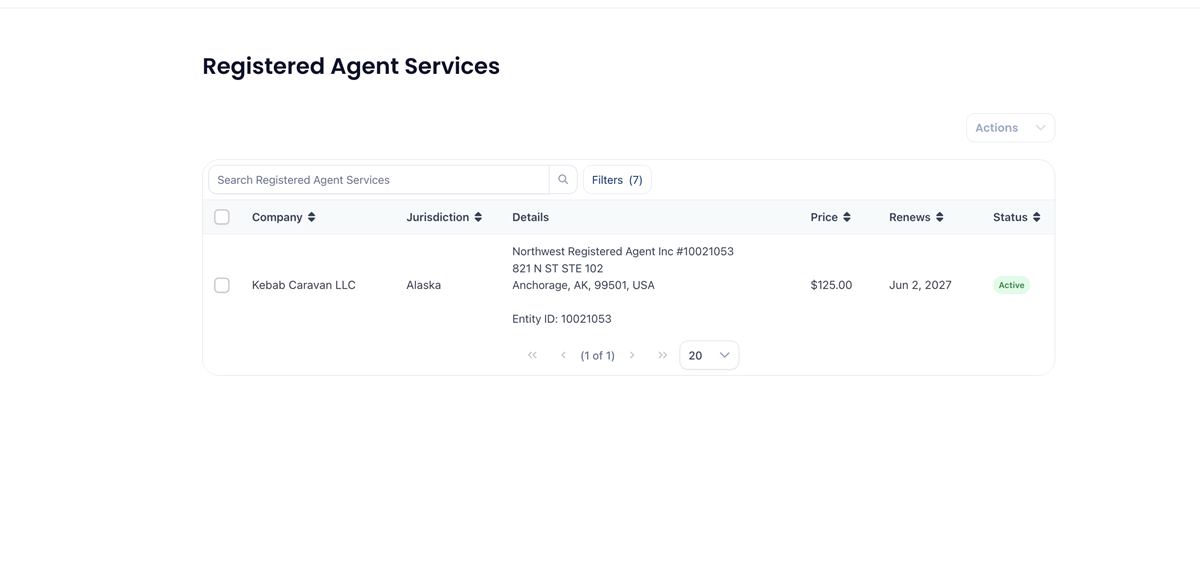Go to last page double-arrow
The height and width of the screenshot is (580, 1200).
pos(662,355)
